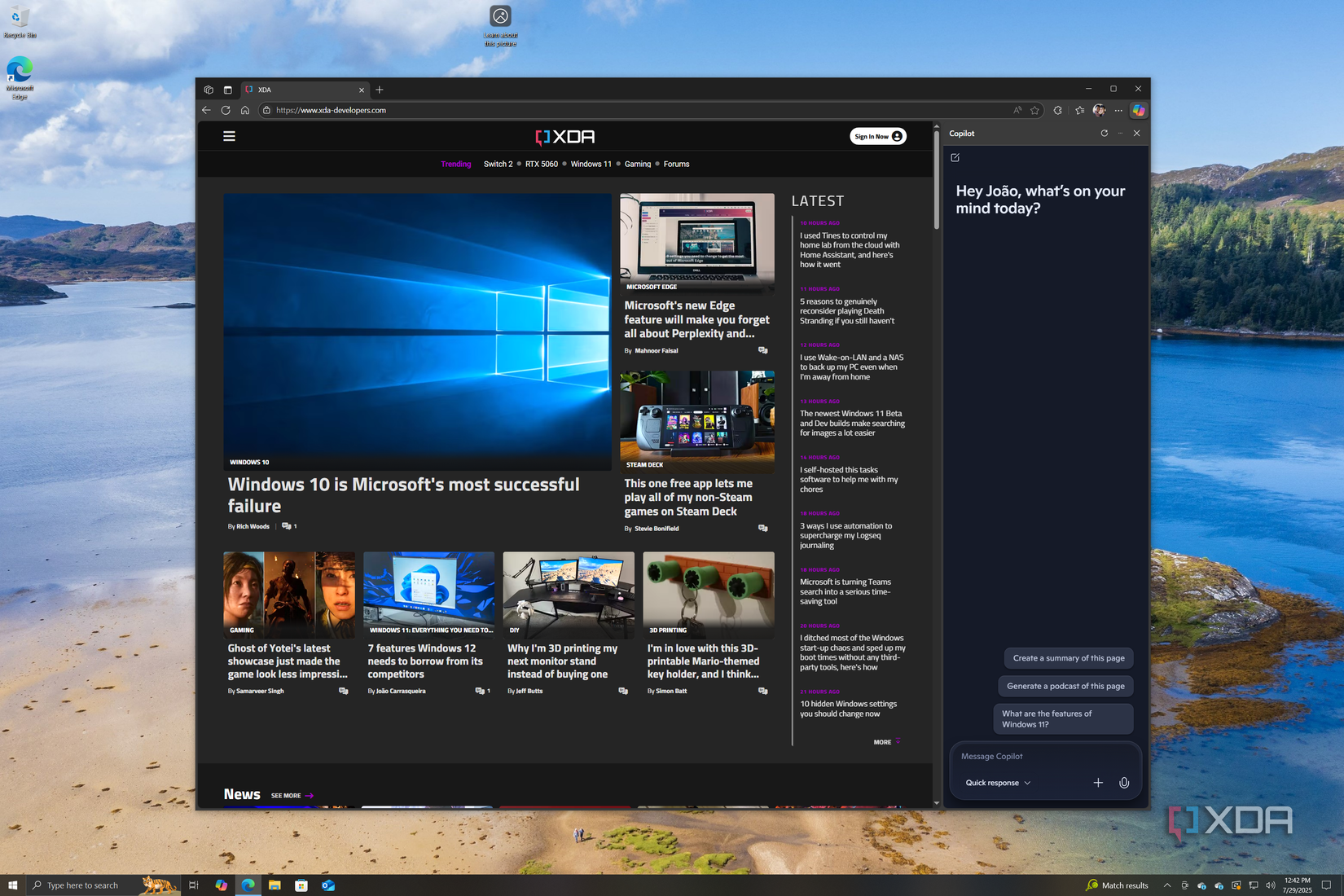Add this page to favorites with star icon

click(1034, 110)
